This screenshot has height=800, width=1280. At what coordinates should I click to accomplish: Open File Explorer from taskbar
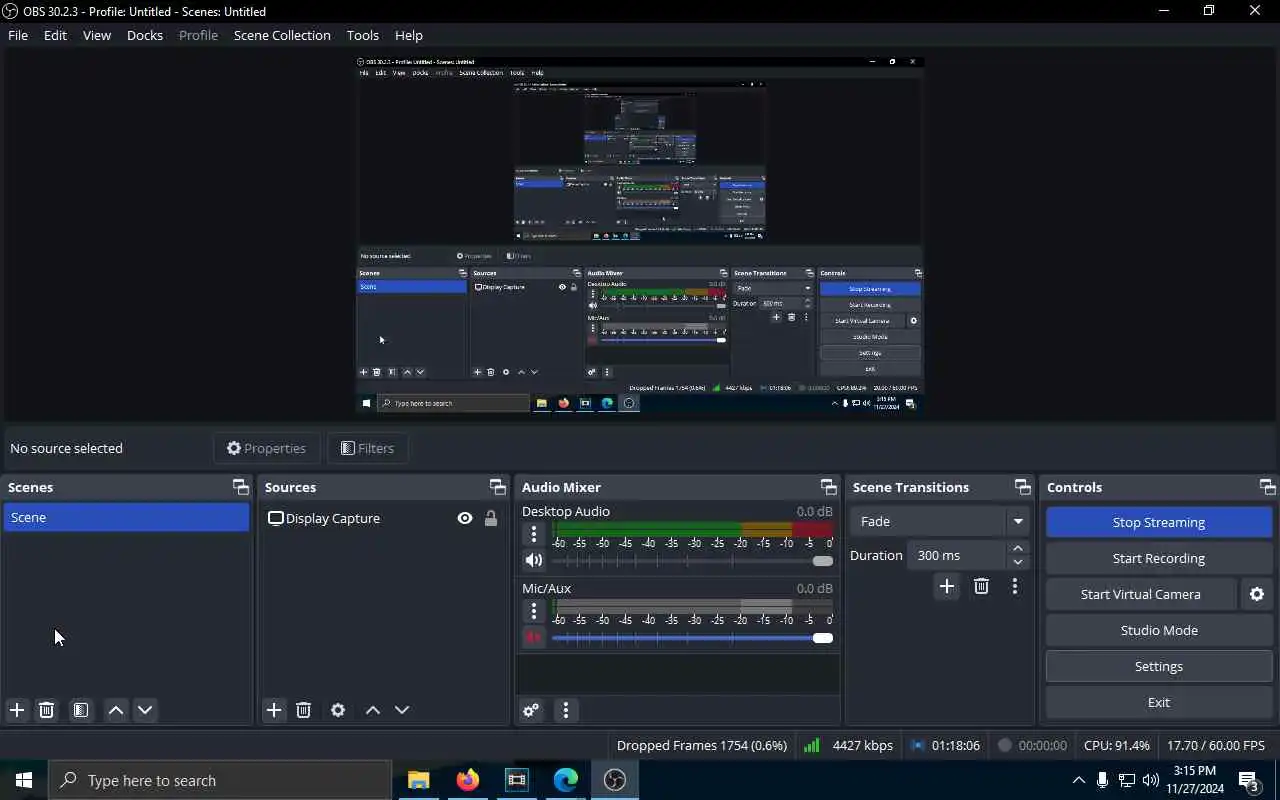click(x=418, y=780)
